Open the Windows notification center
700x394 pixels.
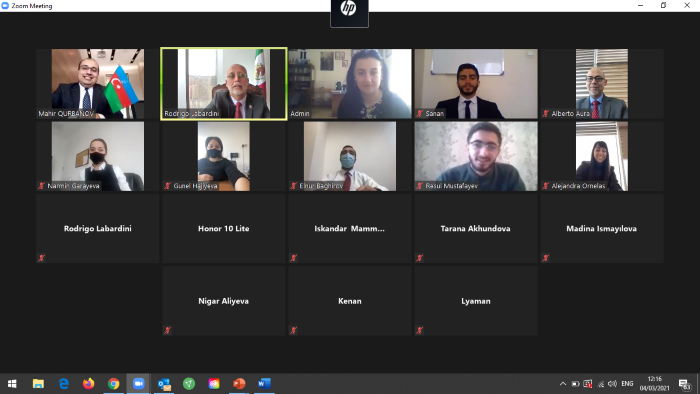click(685, 384)
